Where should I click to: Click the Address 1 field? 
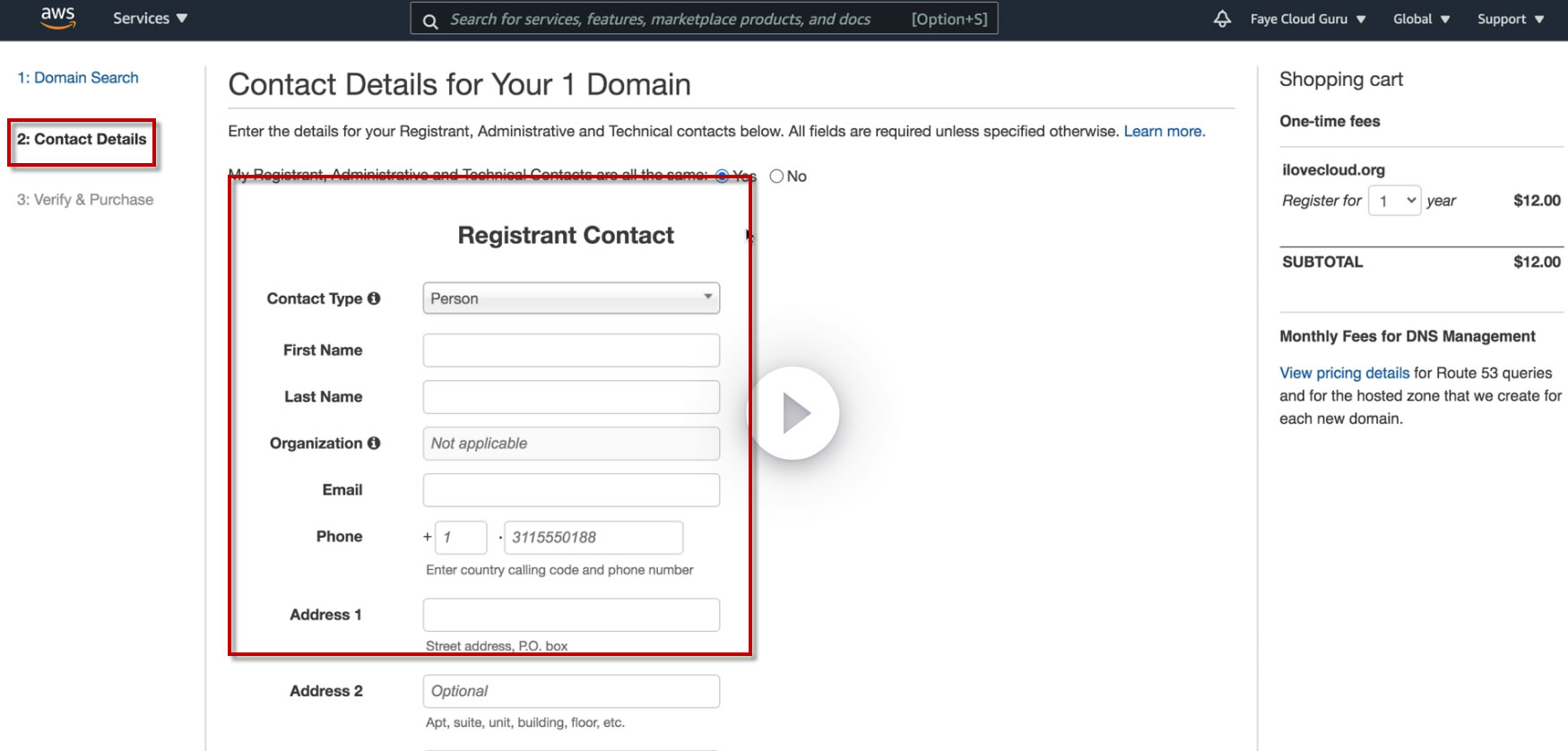571,615
